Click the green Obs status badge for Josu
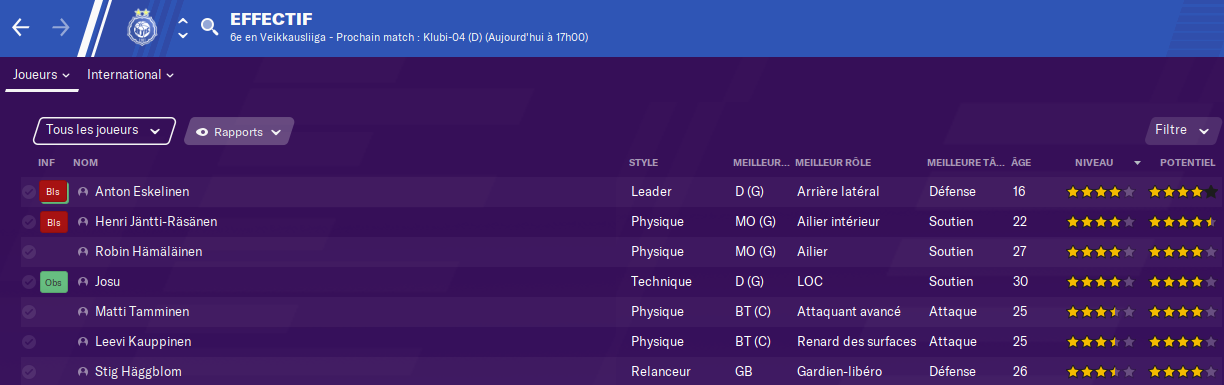The height and width of the screenshot is (385, 1224). pos(53,282)
